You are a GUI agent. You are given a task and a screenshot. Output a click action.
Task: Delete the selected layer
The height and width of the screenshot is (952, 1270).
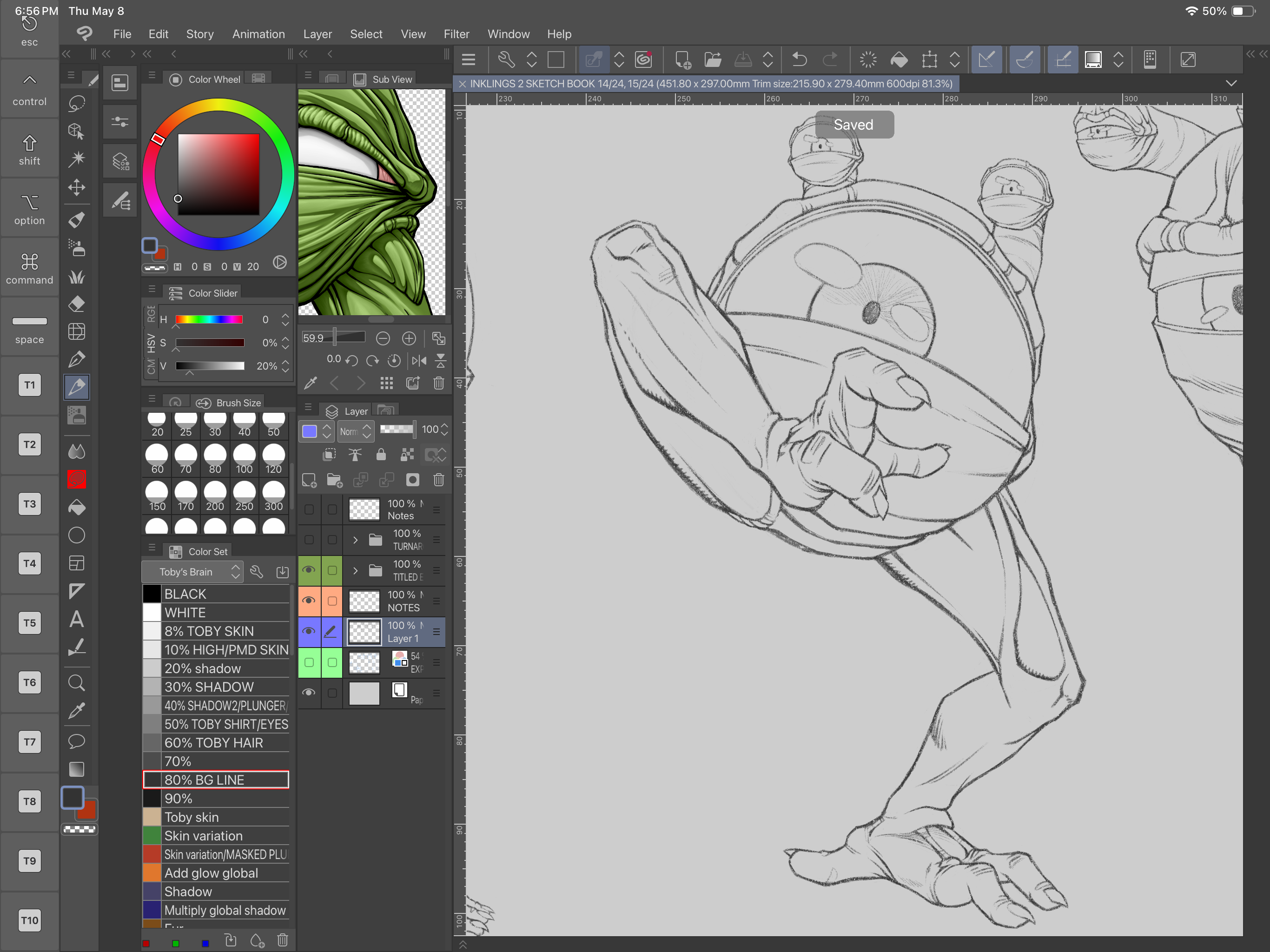439,480
